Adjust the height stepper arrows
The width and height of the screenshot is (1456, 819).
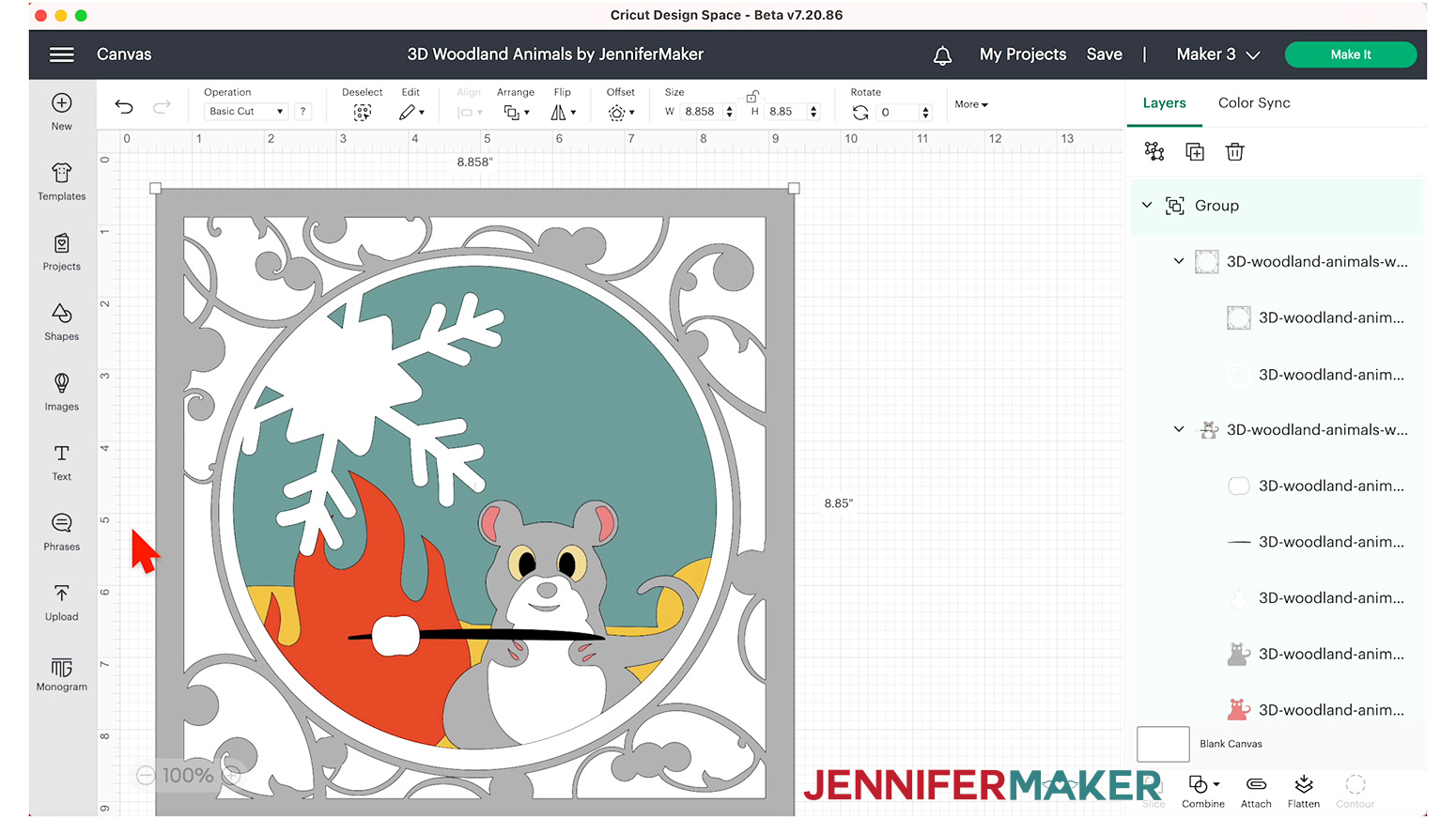[x=813, y=112]
